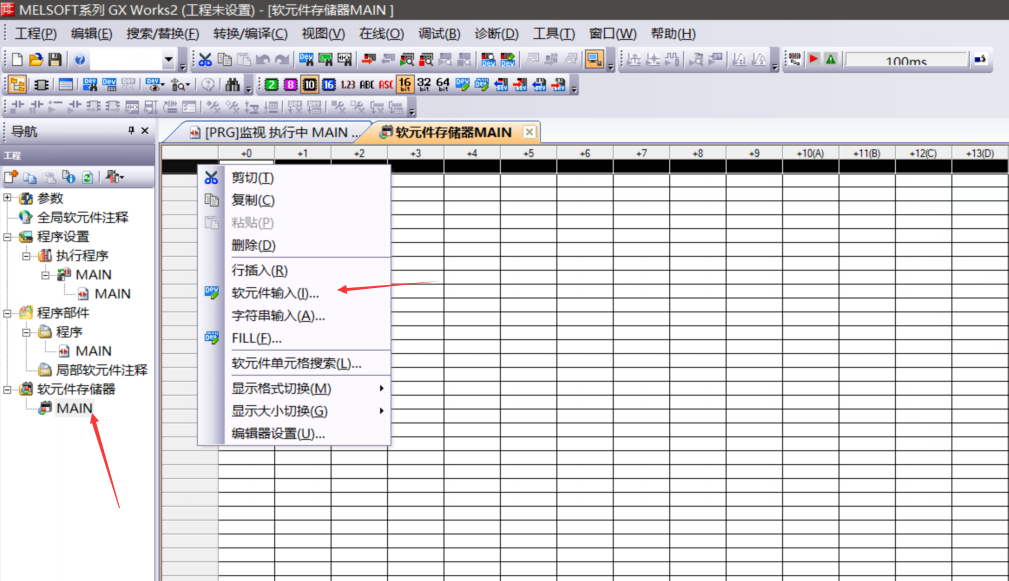The width and height of the screenshot is (1009, 581).
Task: Pin the Navigation pane
Action: pos(131,131)
